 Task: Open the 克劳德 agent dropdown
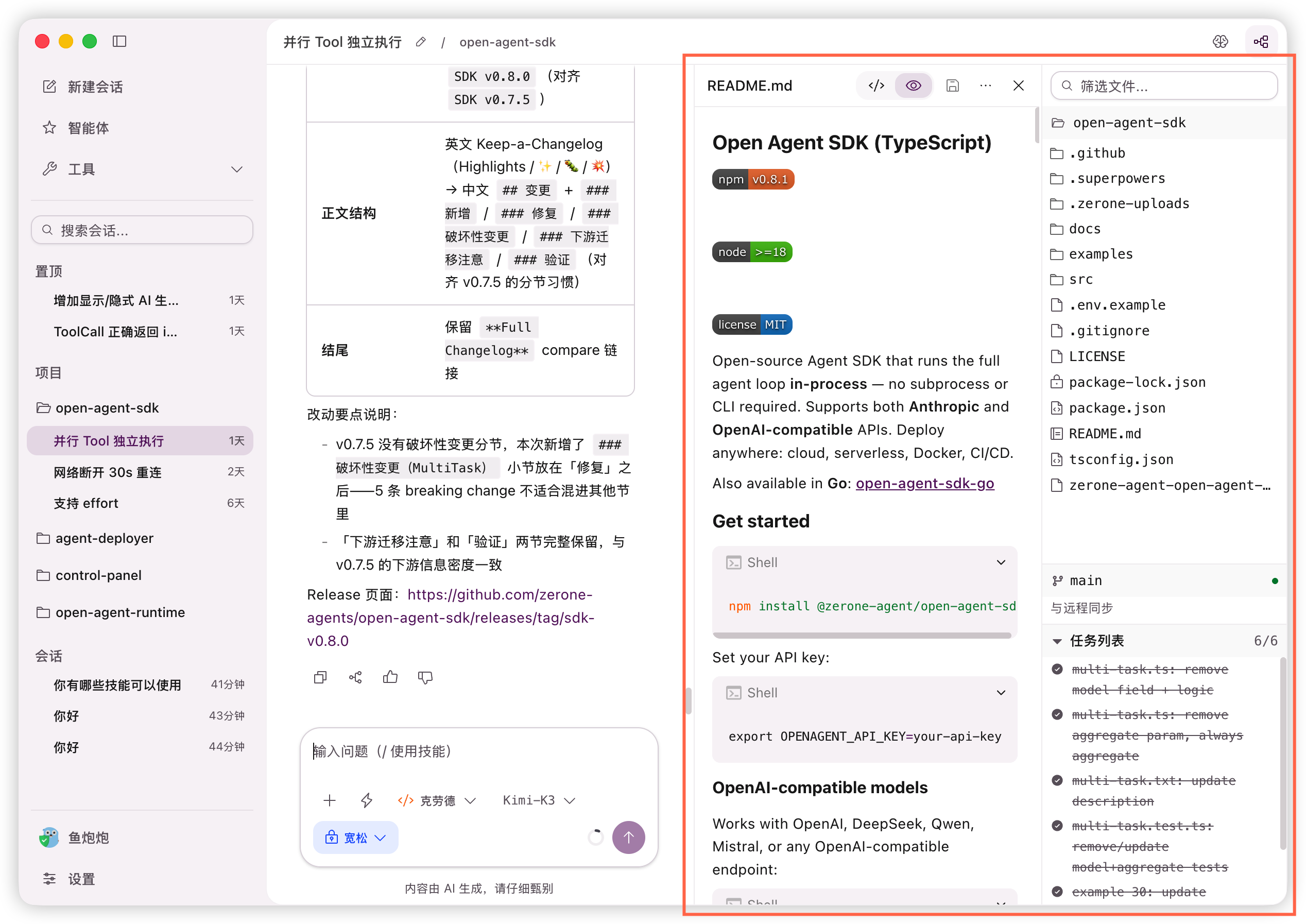click(x=436, y=800)
